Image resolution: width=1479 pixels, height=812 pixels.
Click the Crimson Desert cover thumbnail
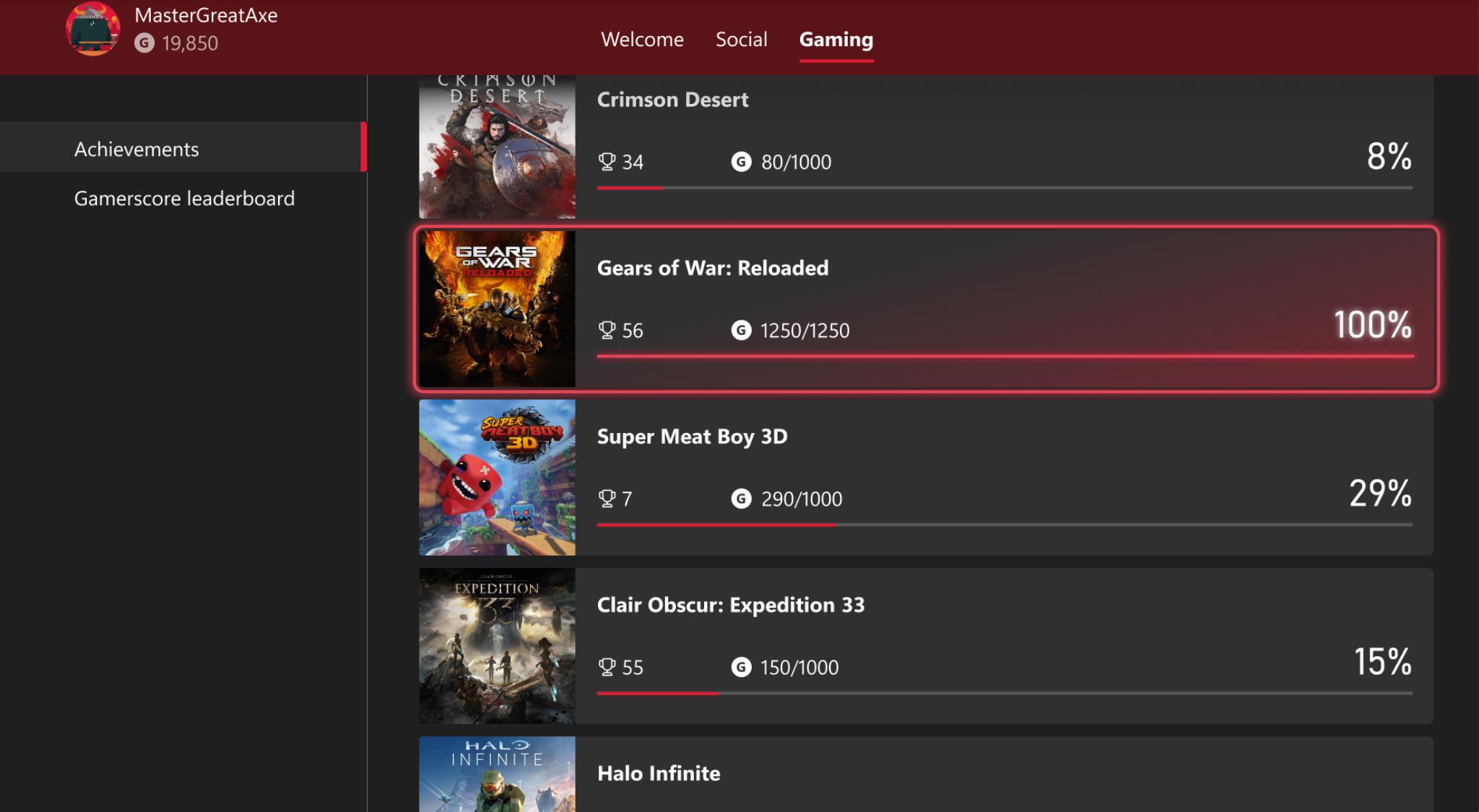tap(497, 148)
